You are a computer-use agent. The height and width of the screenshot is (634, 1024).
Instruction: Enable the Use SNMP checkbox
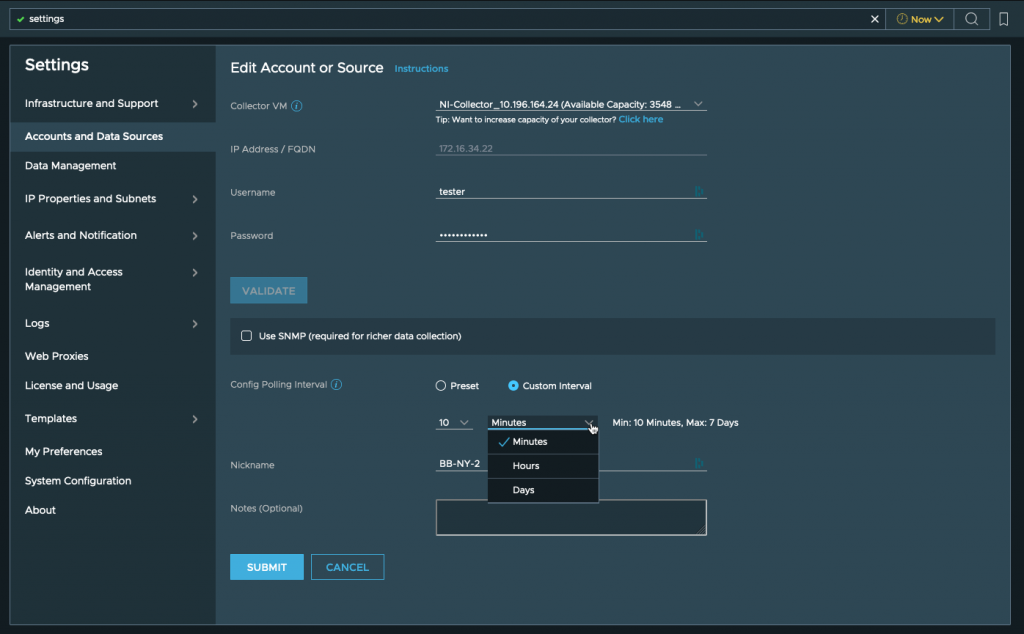(246, 336)
